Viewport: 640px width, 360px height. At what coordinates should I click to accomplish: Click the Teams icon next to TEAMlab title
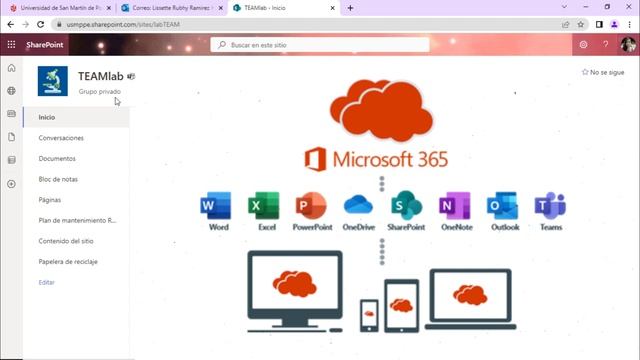[131, 76]
